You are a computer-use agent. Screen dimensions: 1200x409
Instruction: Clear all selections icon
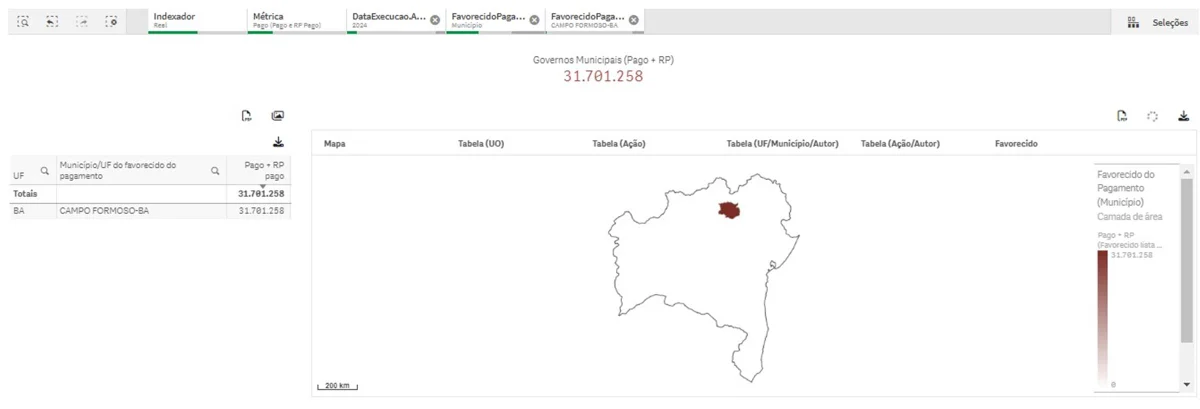click(x=111, y=20)
